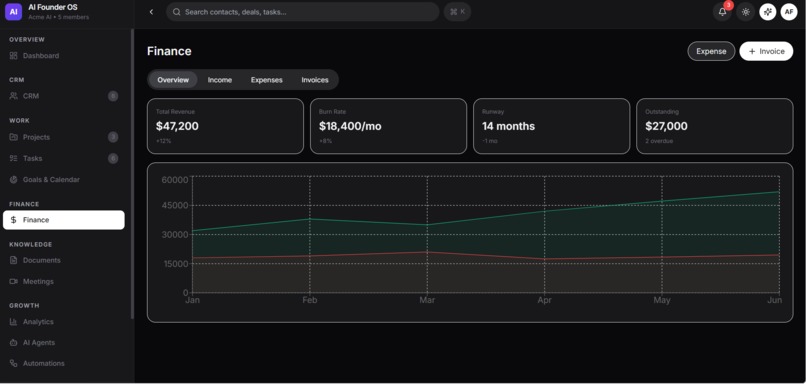Open the Dashboard page
Screen dimensions: 806x384
64,56
